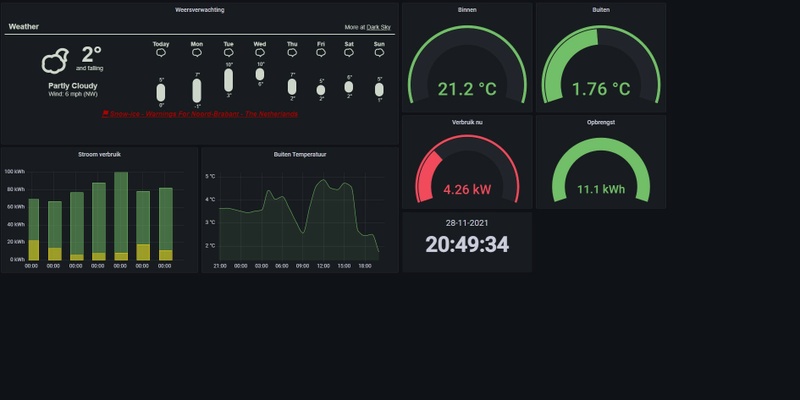Image resolution: width=800 pixels, height=400 pixels.
Task: Click Friday's forecast cloud icon
Action: (x=320, y=53)
